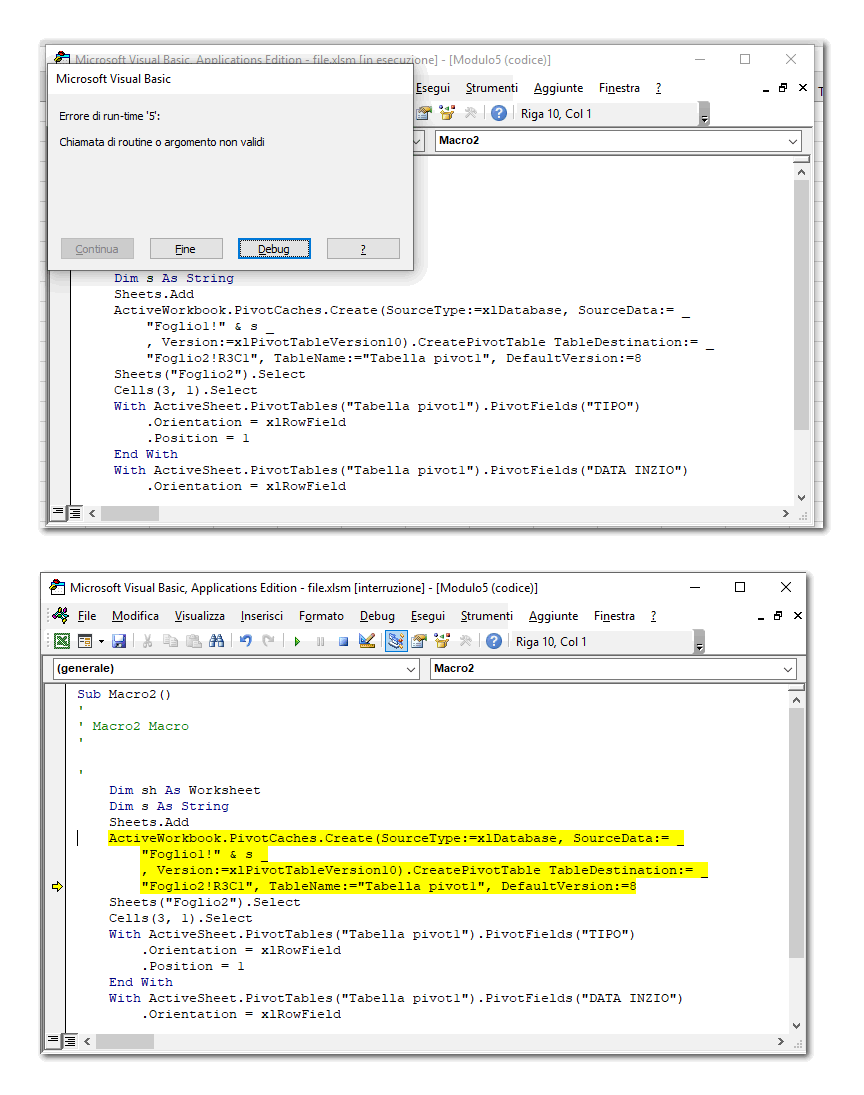Click Full Module View toggle in lower window
This screenshot has height=1095, width=864.
pyautogui.click(x=70, y=1041)
